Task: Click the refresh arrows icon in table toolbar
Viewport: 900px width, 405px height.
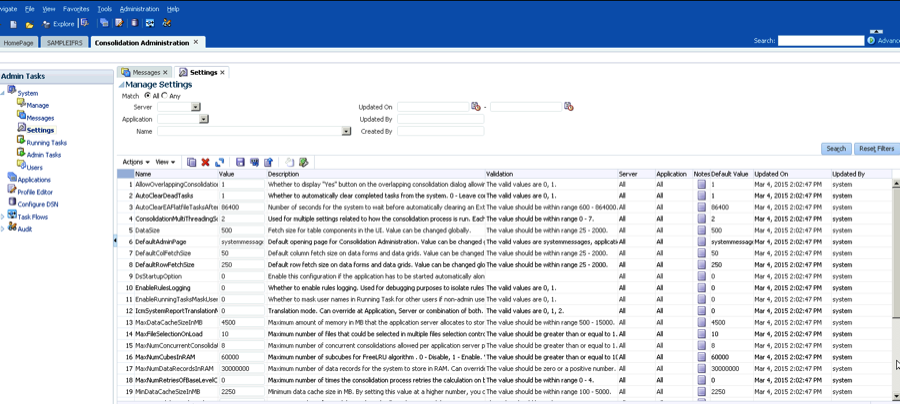Action: coord(219,162)
